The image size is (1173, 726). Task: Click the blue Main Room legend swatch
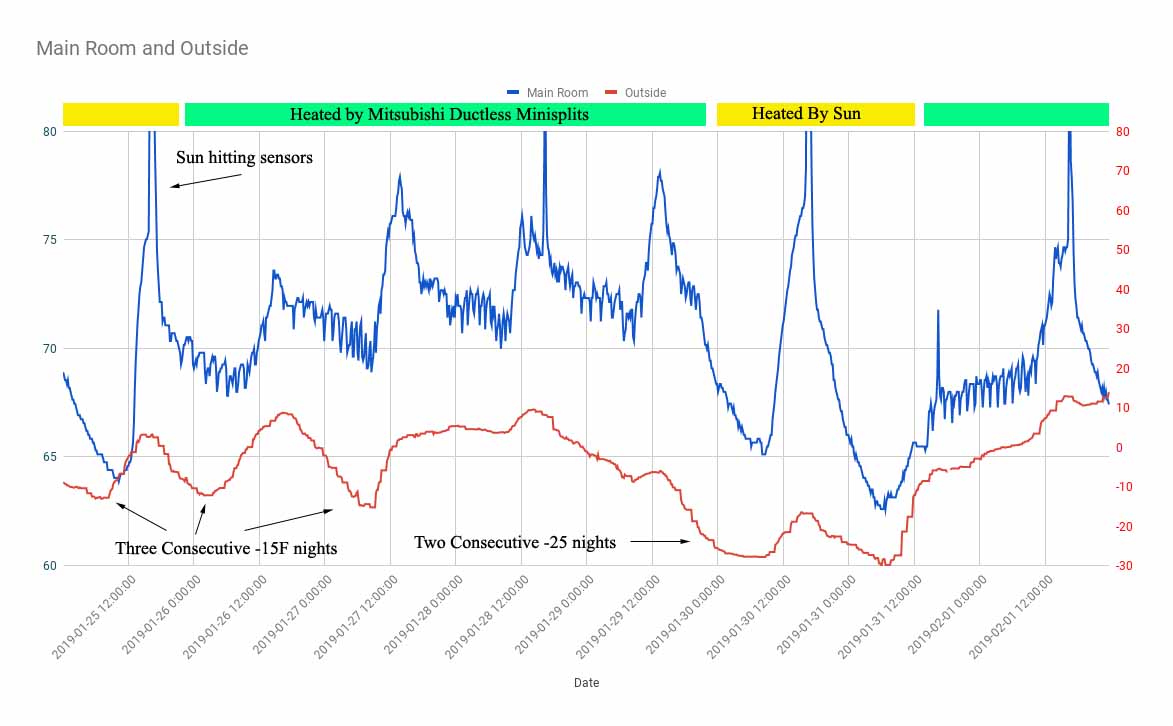click(x=513, y=92)
